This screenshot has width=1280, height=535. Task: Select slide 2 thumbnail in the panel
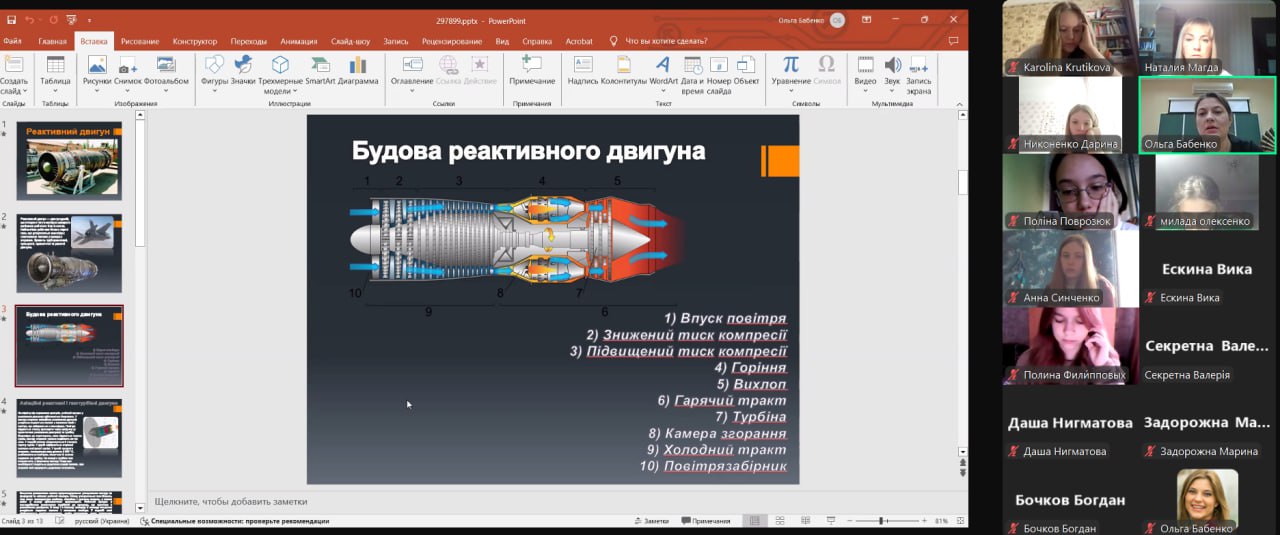pyautogui.click(x=69, y=253)
